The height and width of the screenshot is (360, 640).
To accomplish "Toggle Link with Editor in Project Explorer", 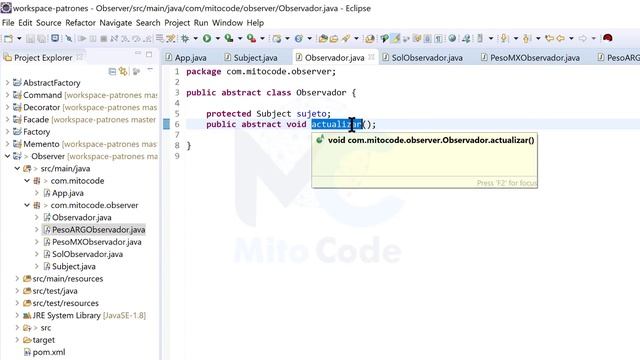I will click(x=123, y=71).
